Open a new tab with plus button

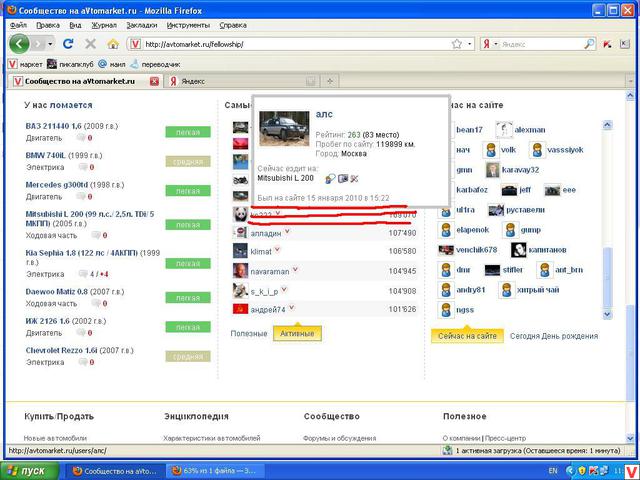[330, 81]
